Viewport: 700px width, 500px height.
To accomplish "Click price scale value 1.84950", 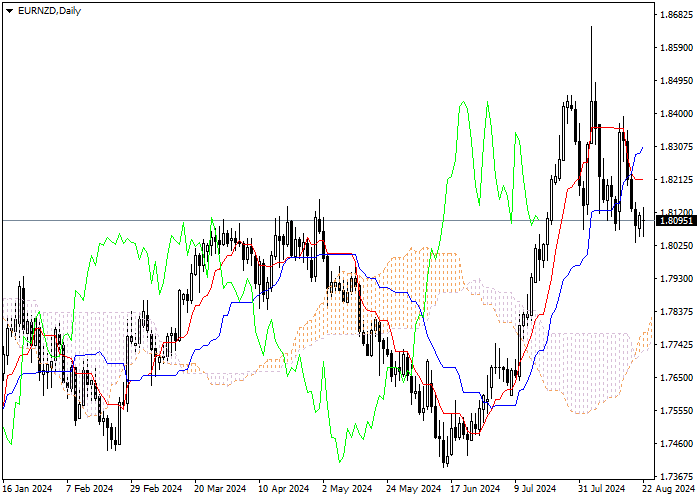I will pyautogui.click(x=677, y=80).
